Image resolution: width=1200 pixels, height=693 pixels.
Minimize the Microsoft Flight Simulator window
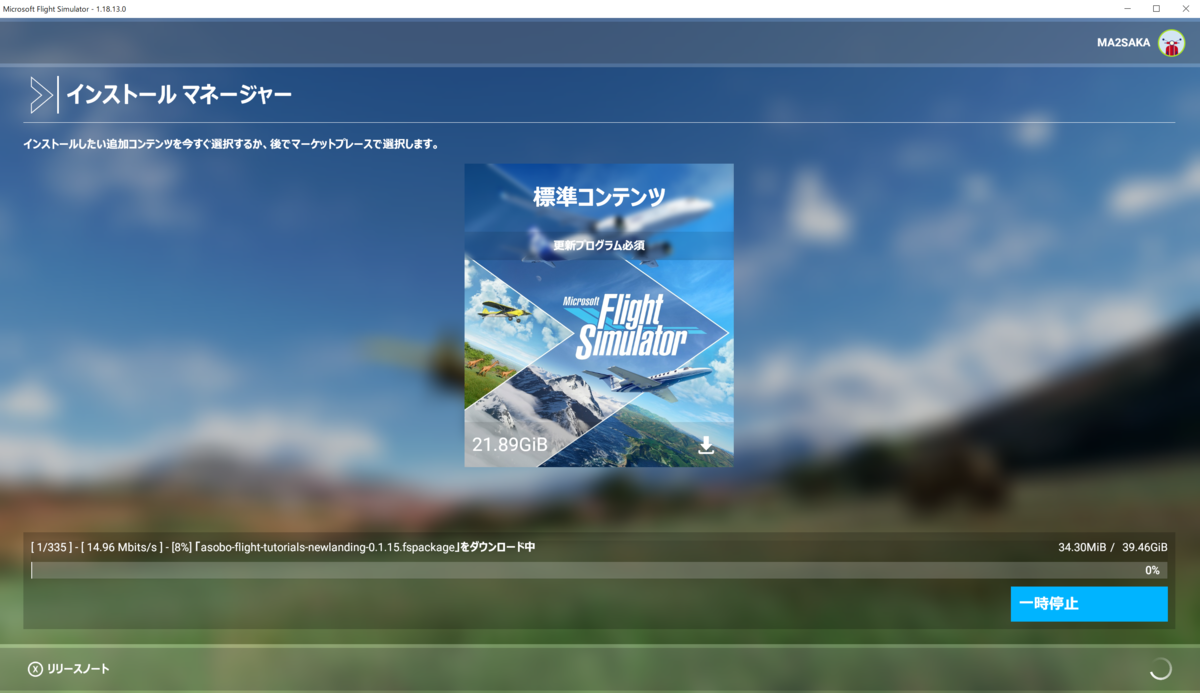[x=1128, y=8]
